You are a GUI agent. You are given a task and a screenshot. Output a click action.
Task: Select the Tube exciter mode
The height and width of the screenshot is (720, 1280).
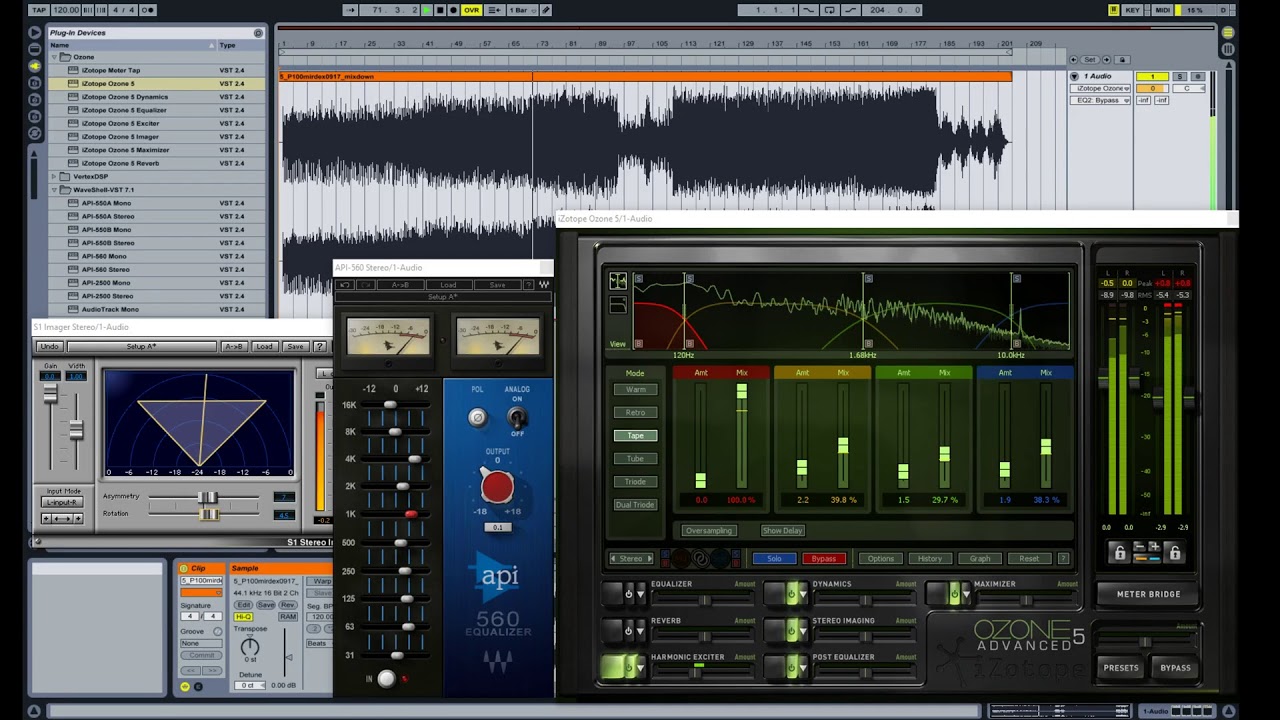tap(635, 458)
